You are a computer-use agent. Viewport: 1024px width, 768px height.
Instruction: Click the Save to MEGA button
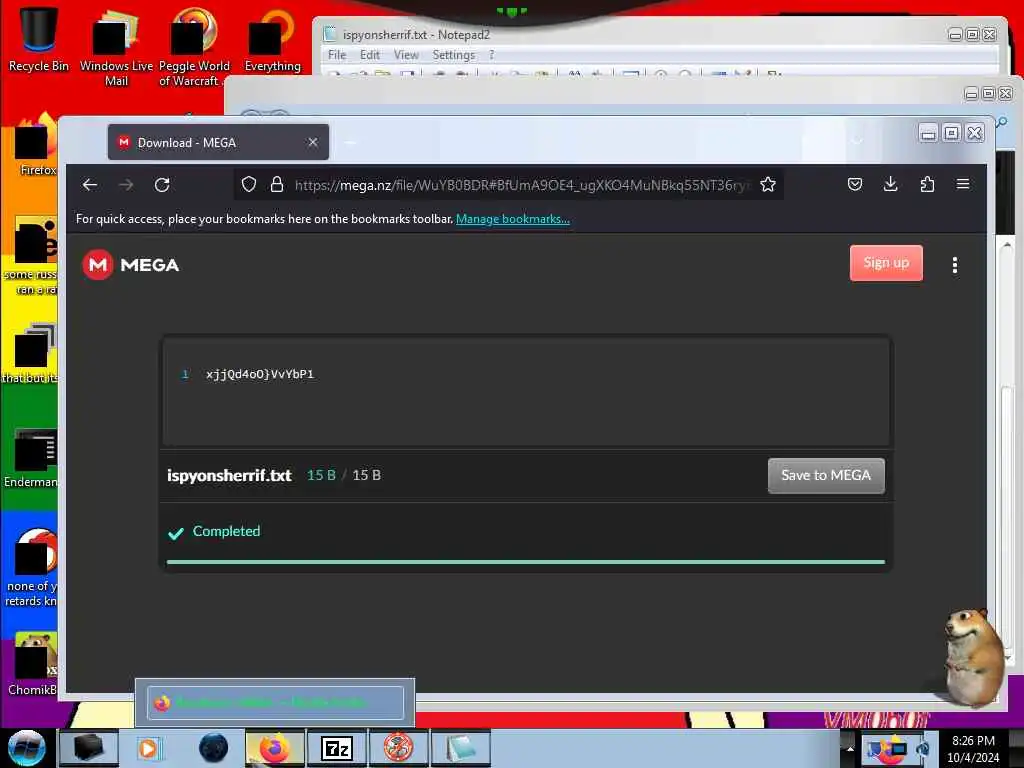[826, 475]
